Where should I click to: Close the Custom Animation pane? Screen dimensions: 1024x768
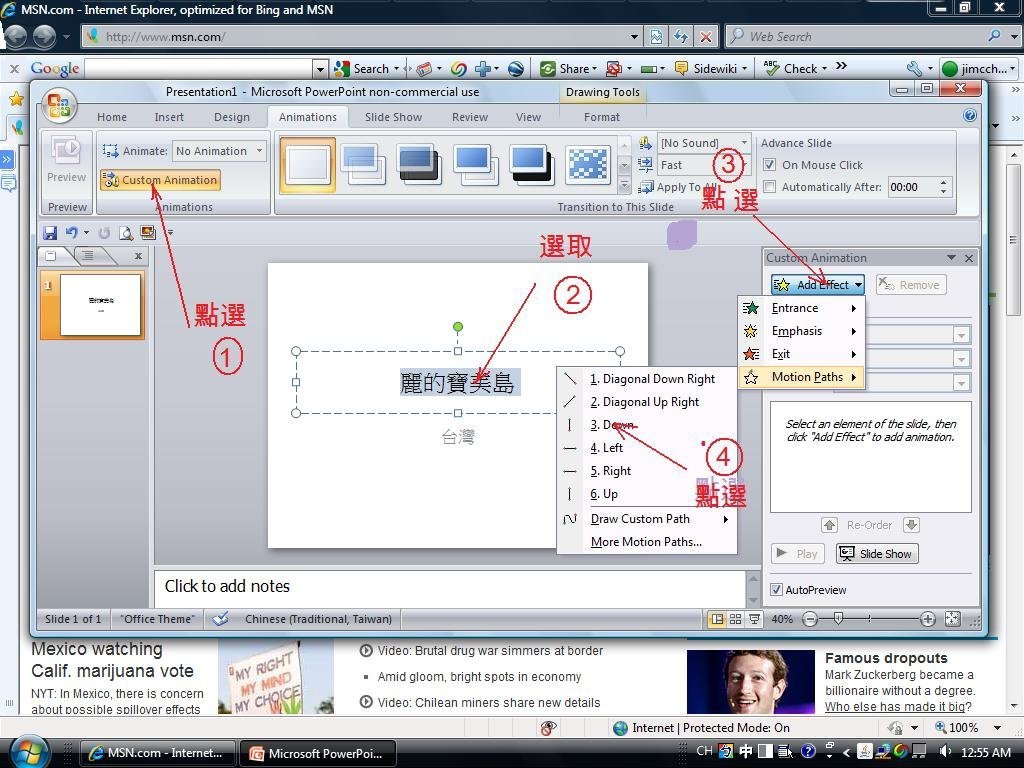[969, 258]
